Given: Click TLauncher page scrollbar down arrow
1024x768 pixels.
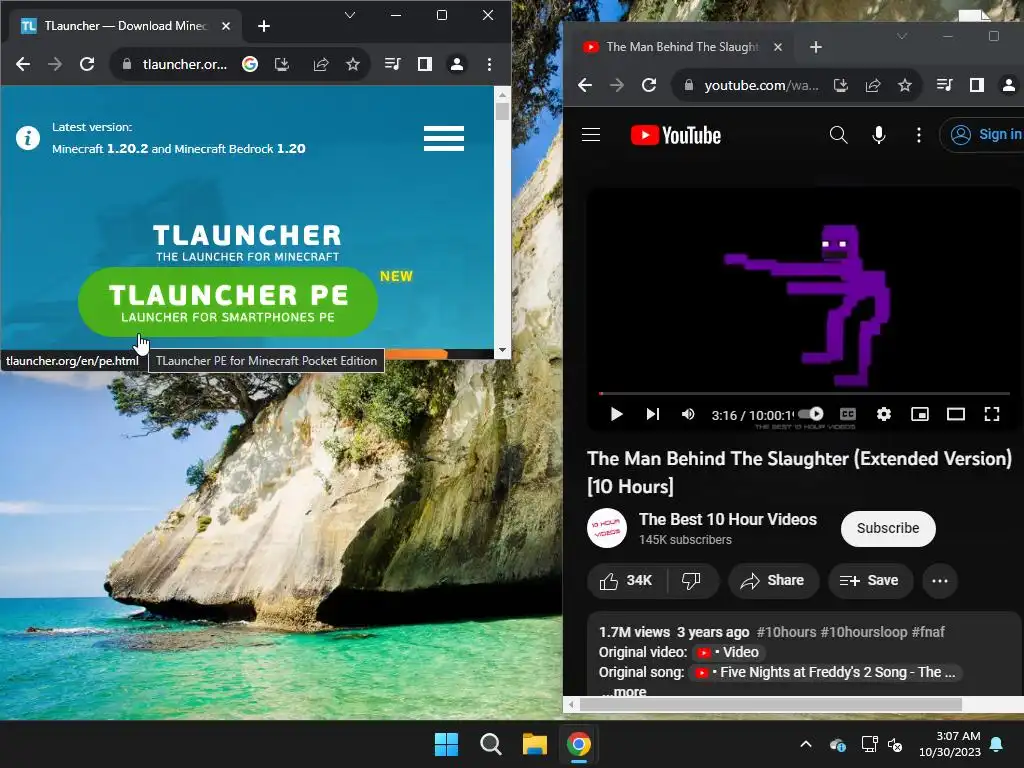Looking at the screenshot, I should [x=502, y=350].
